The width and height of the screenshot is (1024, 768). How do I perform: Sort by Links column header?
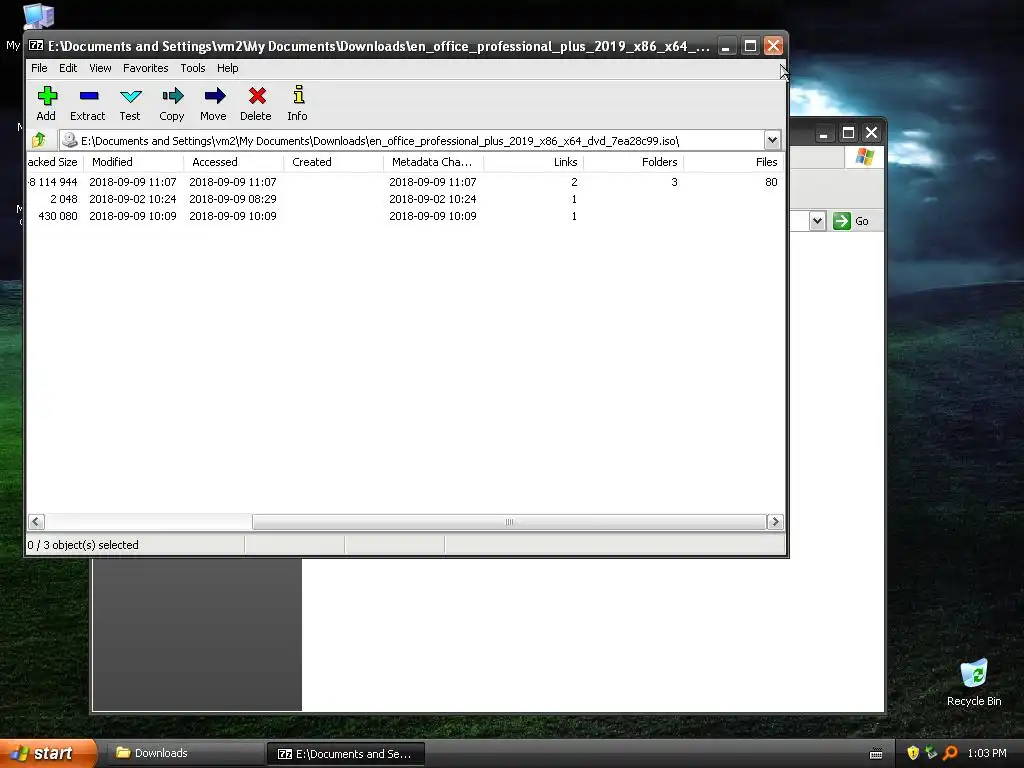pos(533,162)
